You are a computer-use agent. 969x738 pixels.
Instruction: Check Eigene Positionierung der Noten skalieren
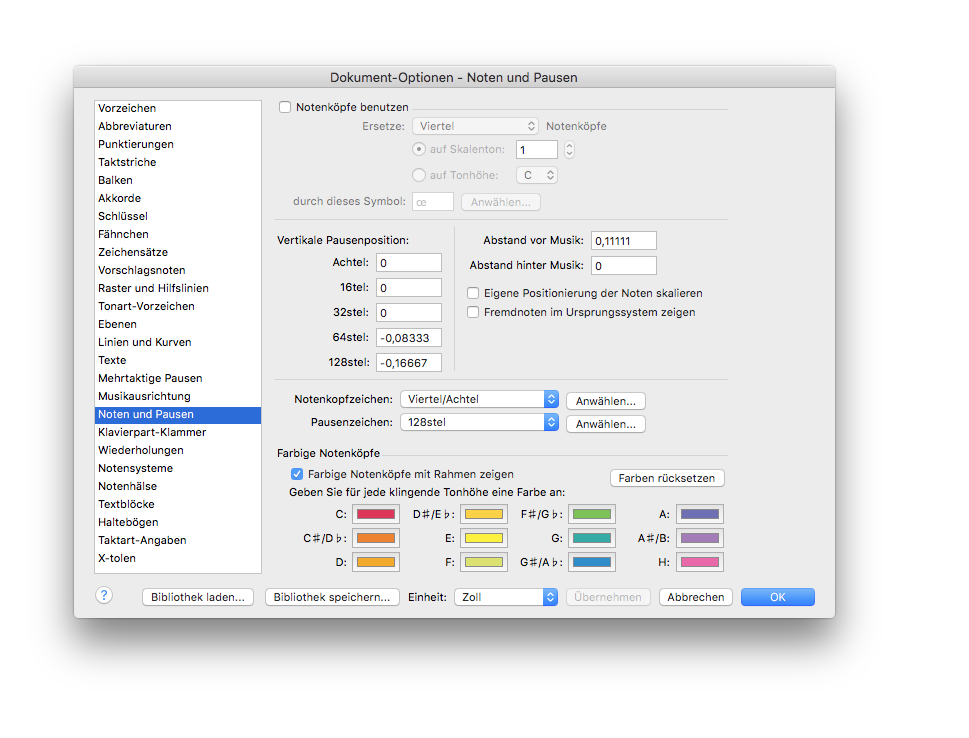pos(473,293)
